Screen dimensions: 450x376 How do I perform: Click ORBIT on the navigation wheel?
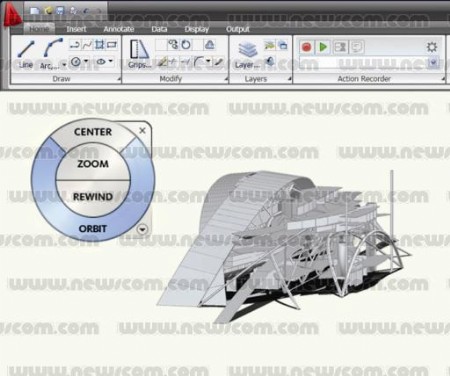(93, 229)
